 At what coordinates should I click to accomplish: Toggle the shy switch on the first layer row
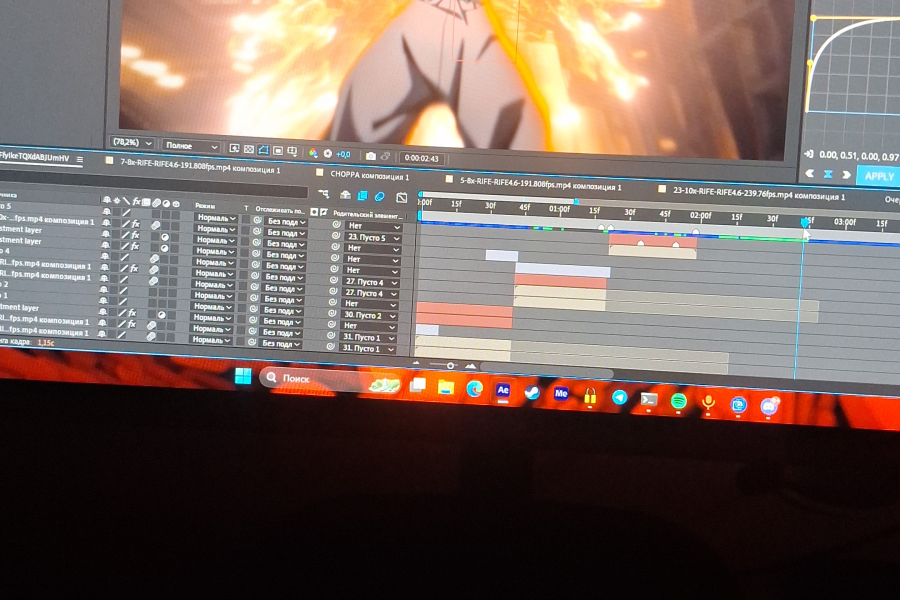pos(106,211)
